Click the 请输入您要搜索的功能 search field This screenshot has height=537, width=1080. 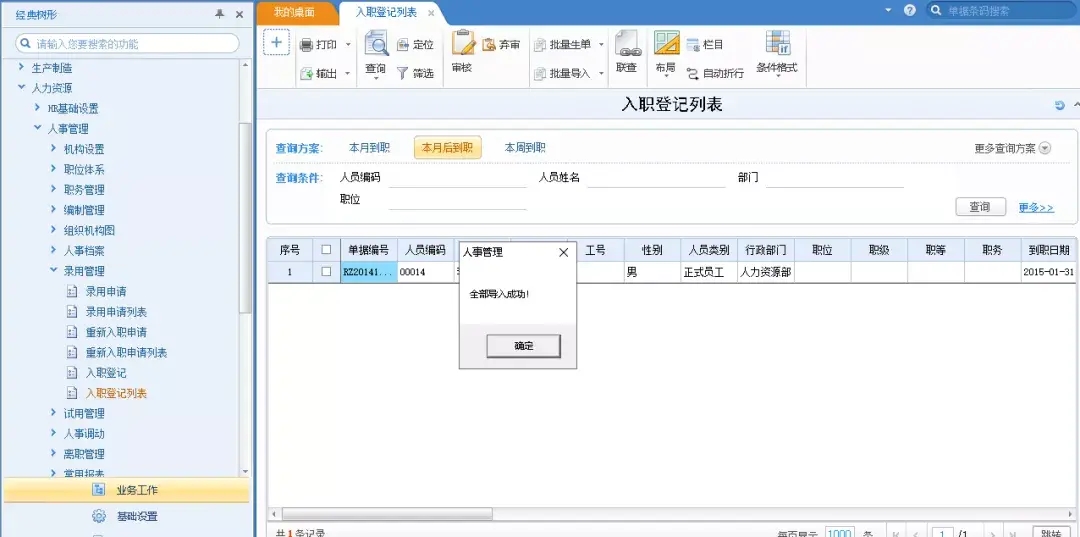pyautogui.click(x=127, y=43)
